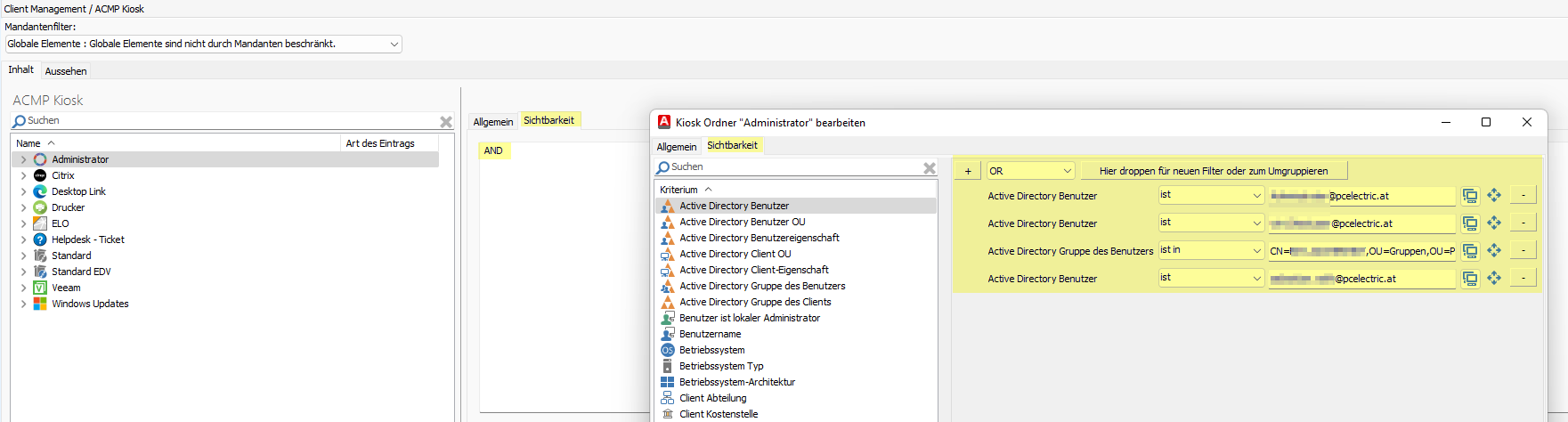Click the Betriebssystem OS icon
Screen dimensions: 1568x422
coord(668,350)
